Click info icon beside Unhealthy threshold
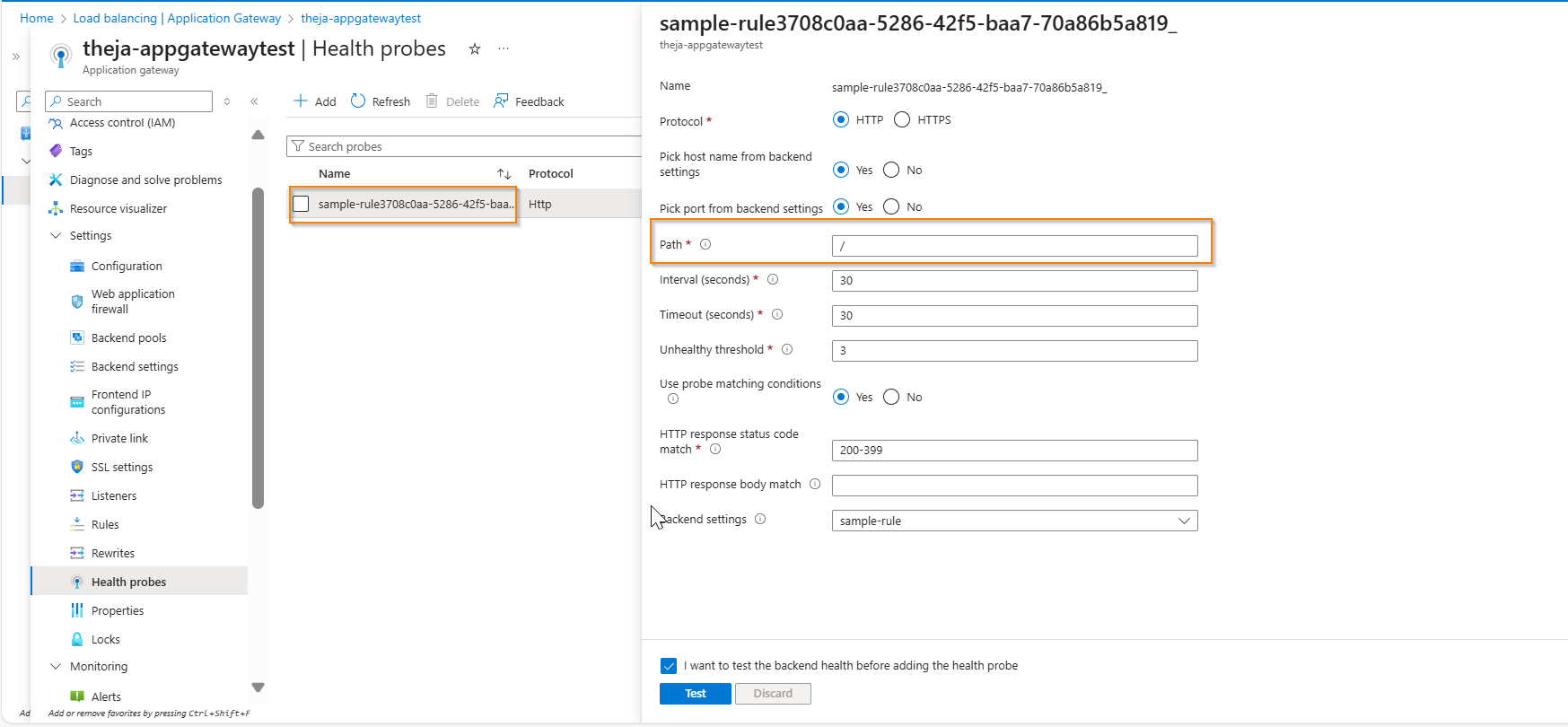 787,349
